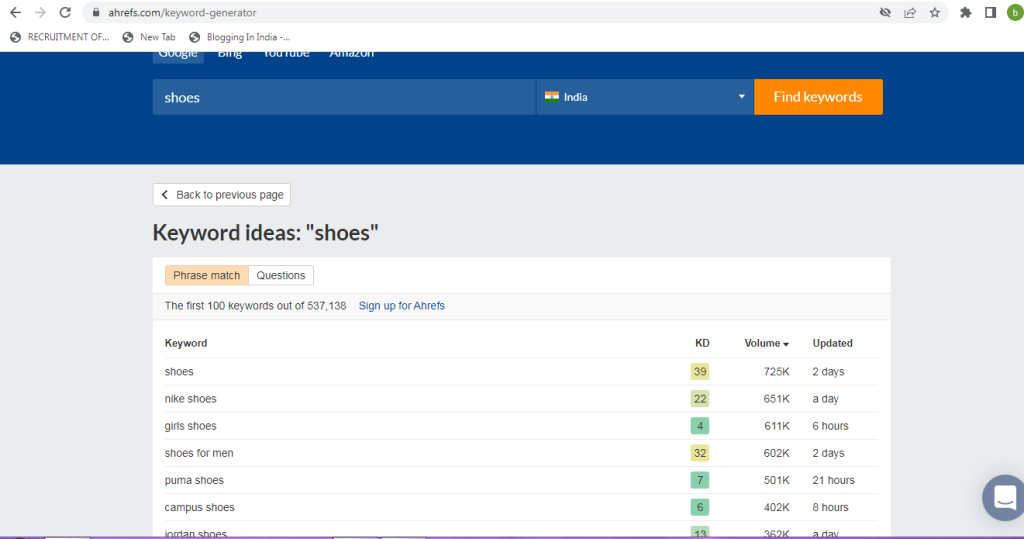This screenshot has width=1024, height=539.
Task: Click Back to previous page button
Action: pyautogui.click(x=222, y=195)
